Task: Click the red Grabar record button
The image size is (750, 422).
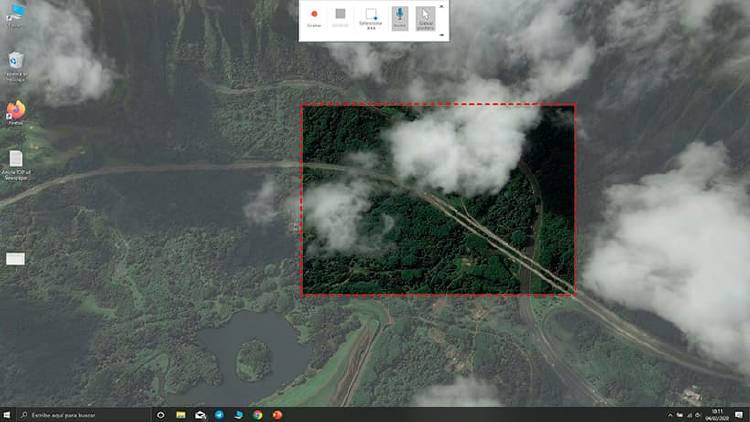Action: tap(314, 18)
